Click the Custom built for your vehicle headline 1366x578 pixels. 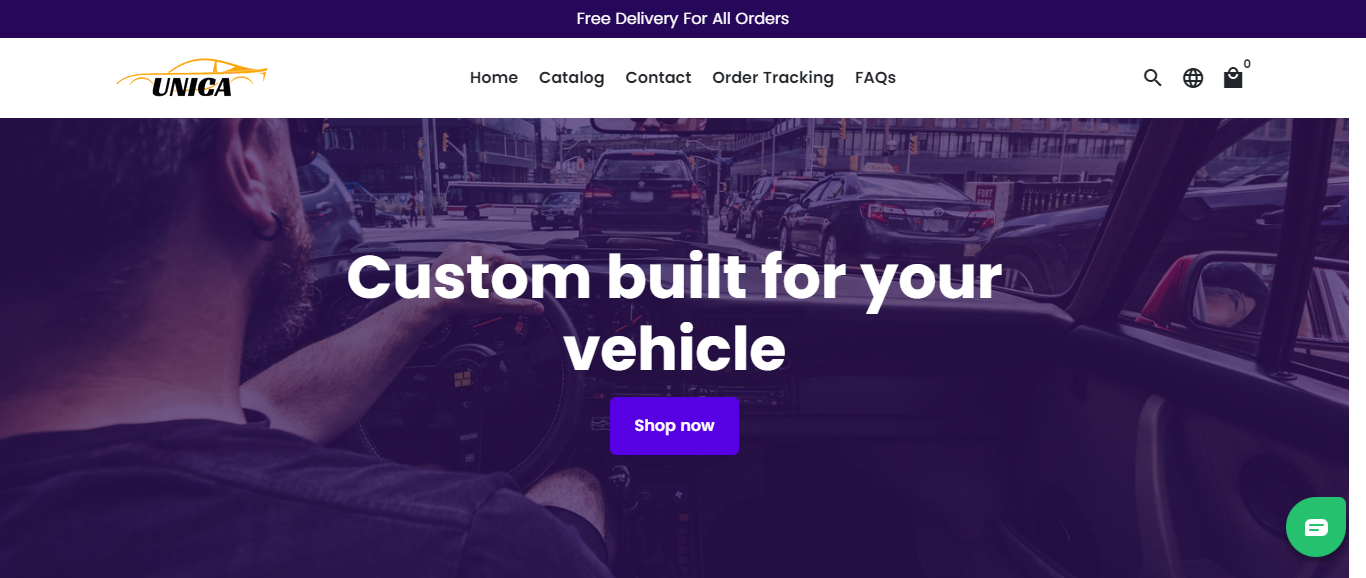point(674,312)
